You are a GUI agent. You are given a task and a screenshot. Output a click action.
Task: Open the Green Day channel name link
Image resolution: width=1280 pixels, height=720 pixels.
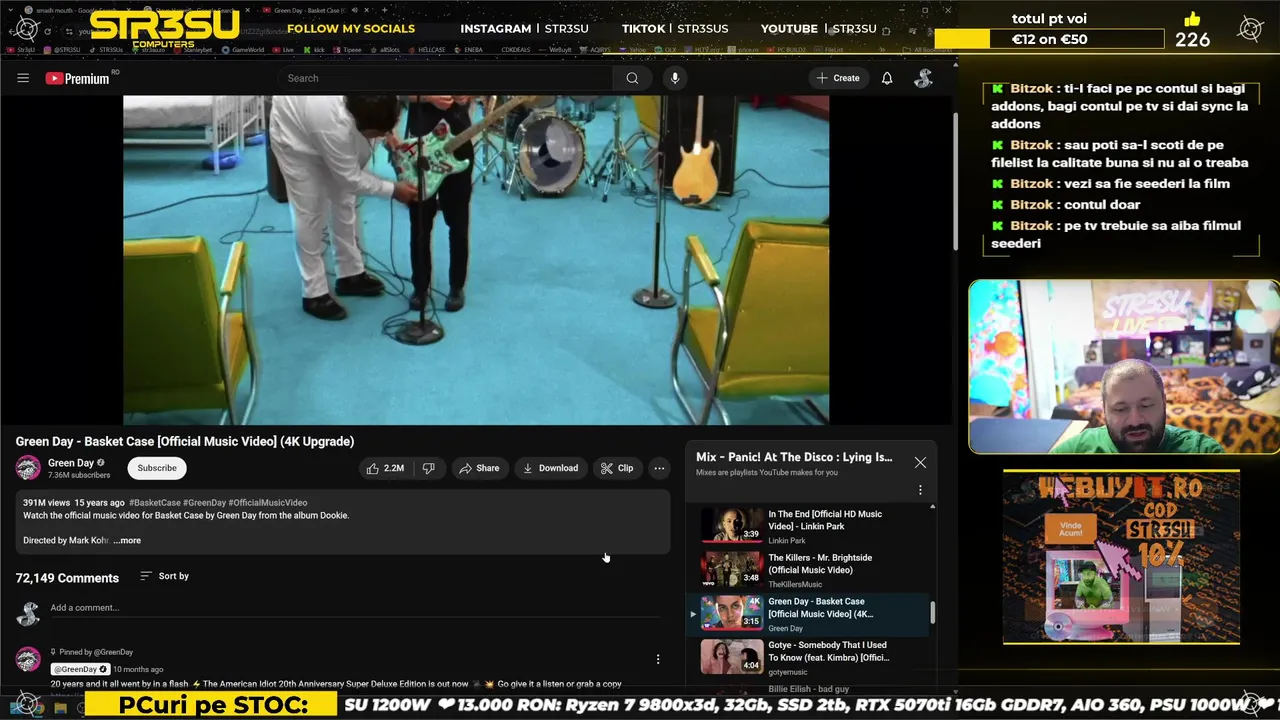coord(70,463)
